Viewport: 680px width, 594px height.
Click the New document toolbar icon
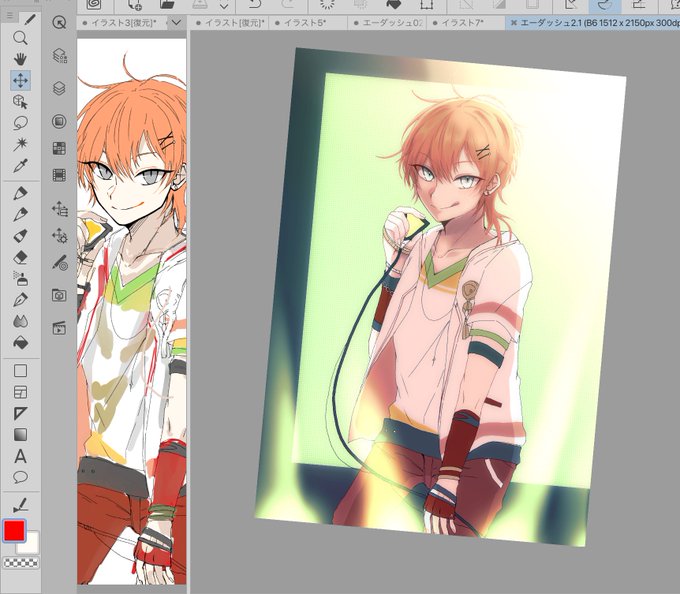(135, 5)
